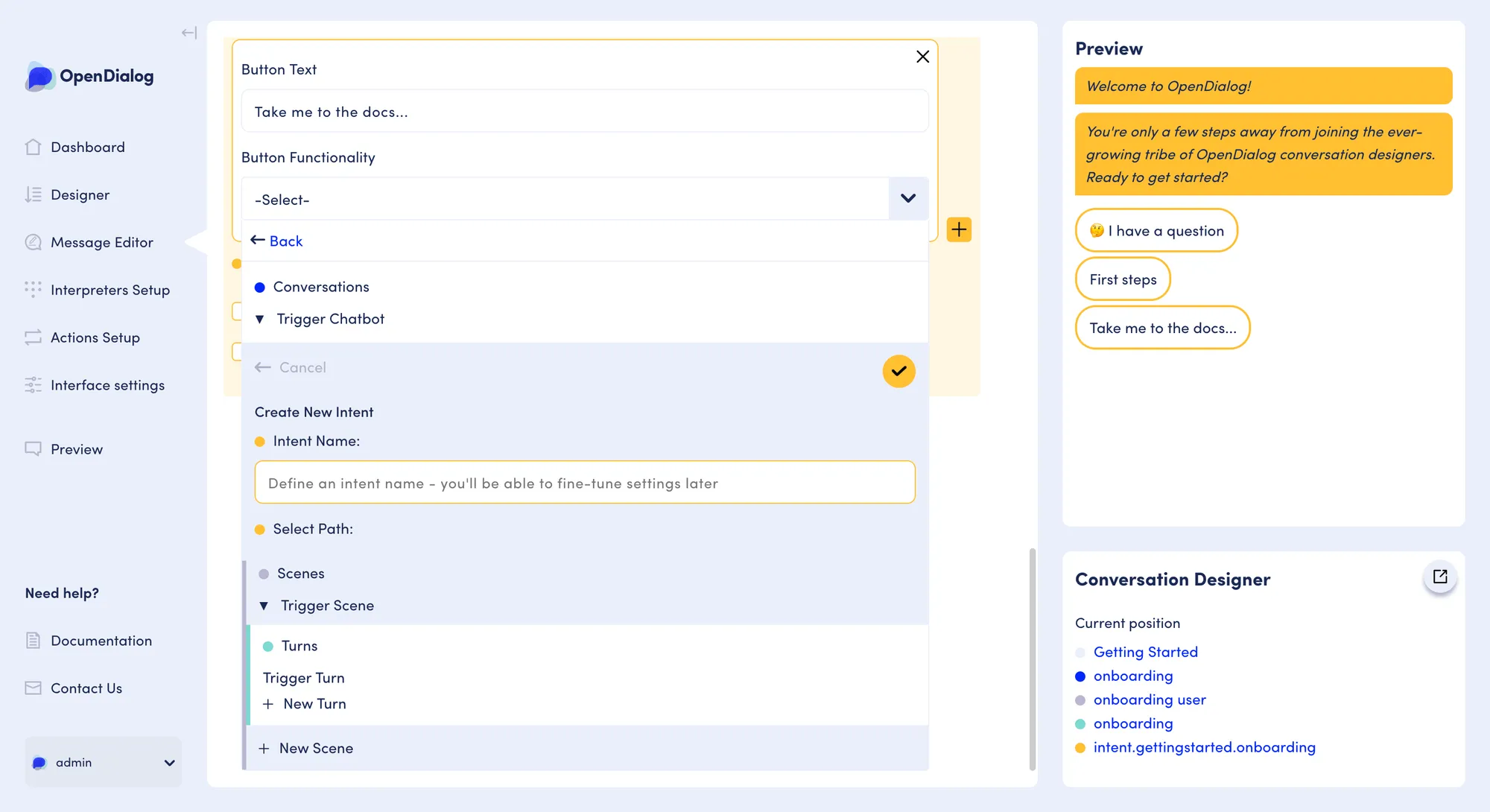Image resolution: width=1490 pixels, height=812 pixels.
Task: Click the 'First steps' preview button
Action: point(1123,279)
